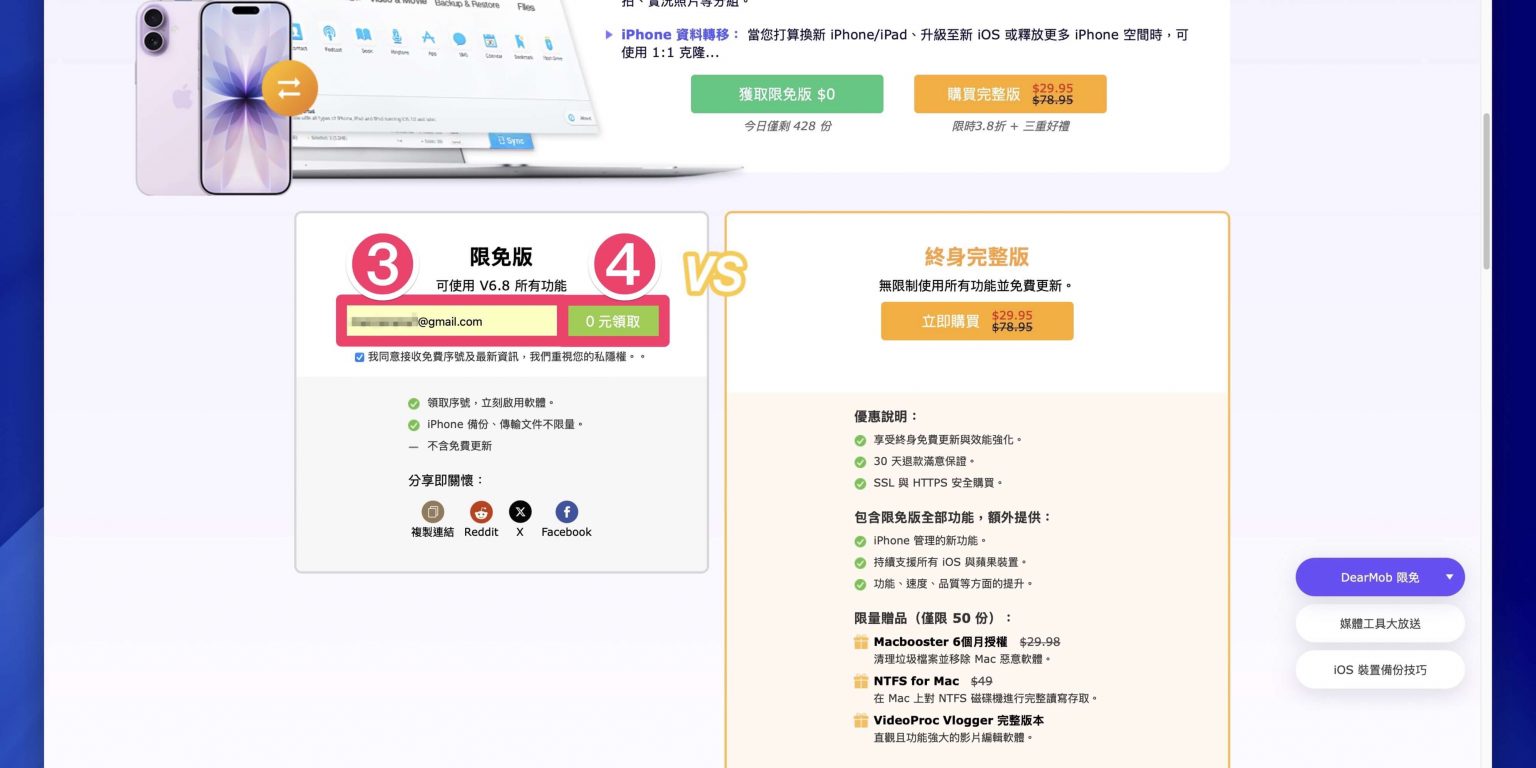
Task: Click the 立即購買 button
Action: coord(976,321)
